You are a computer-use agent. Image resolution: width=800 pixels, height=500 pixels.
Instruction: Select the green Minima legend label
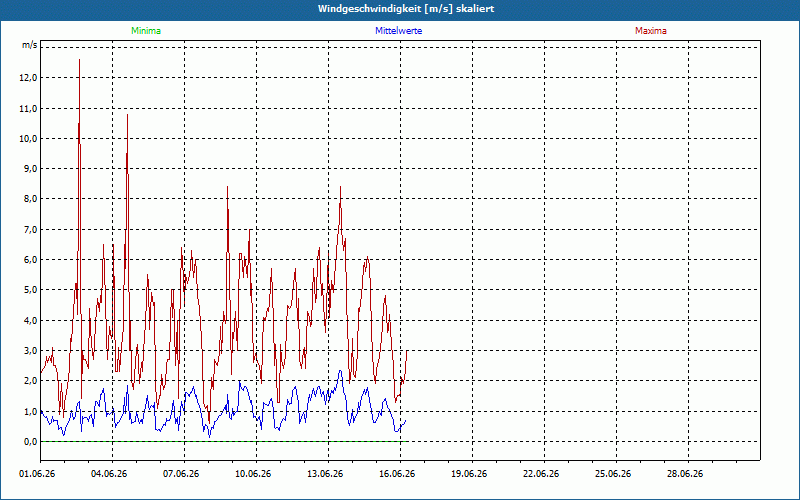point(146,31)
